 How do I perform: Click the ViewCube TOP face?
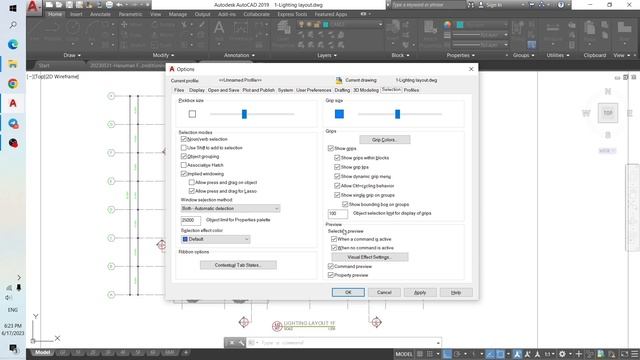pos(608,113)
